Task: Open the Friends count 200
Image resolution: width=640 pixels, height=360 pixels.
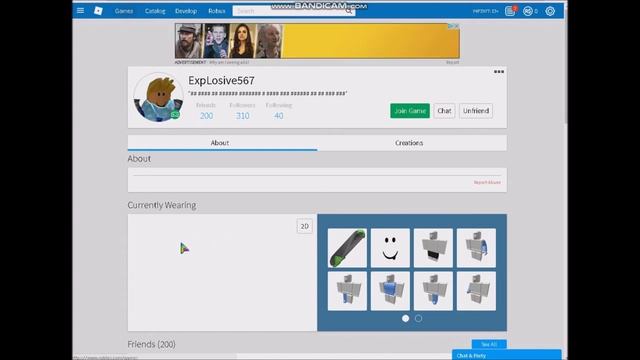Action: [206, 116]
